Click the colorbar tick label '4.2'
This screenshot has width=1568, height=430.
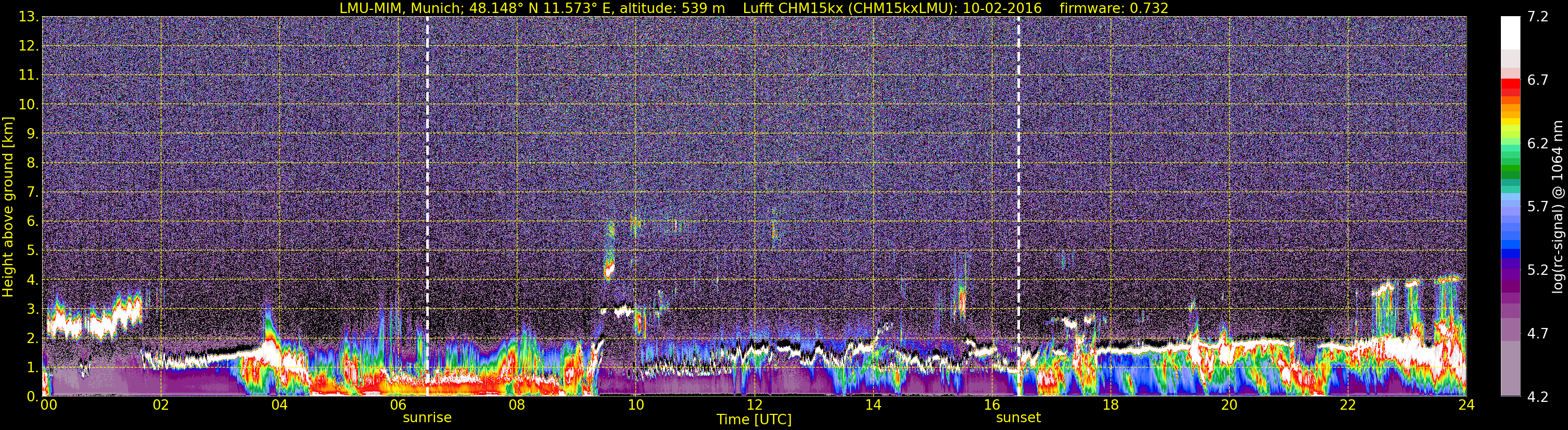coord(1538,397)
